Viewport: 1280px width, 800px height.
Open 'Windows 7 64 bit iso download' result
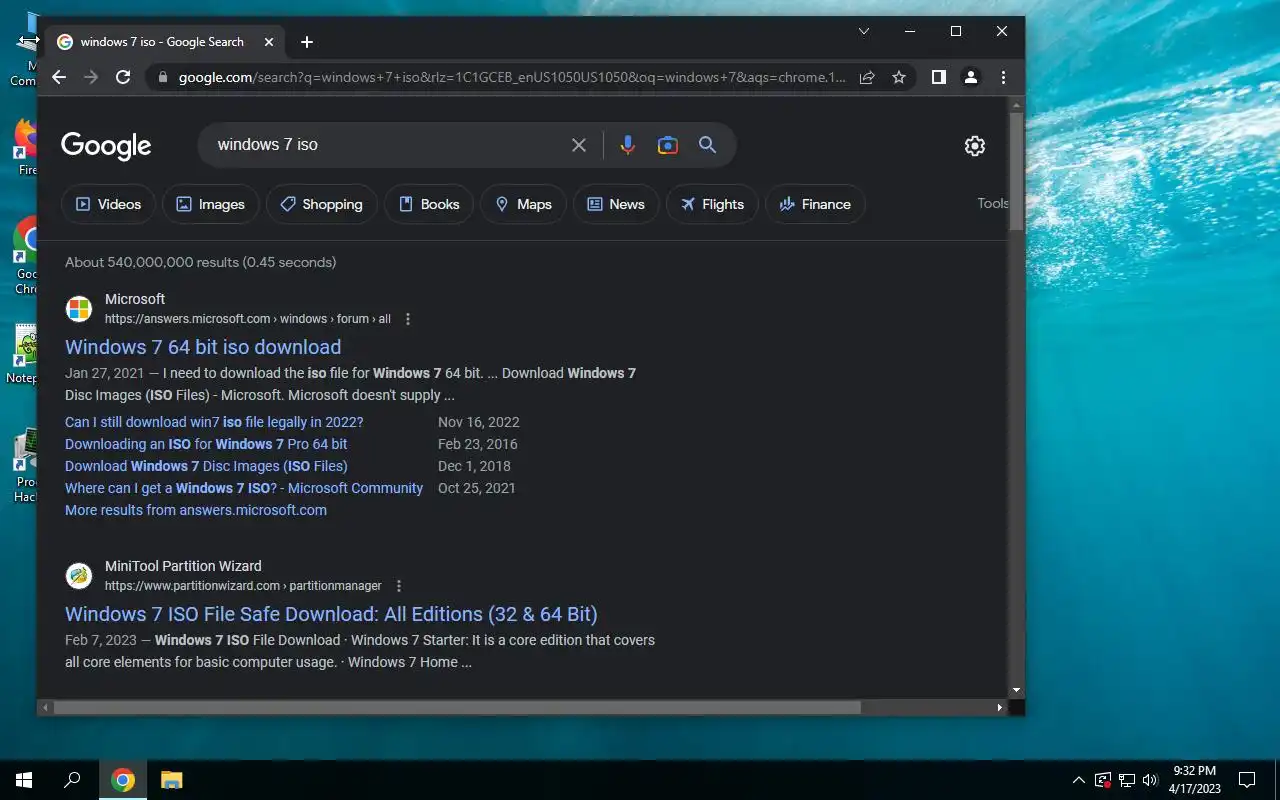pyautogui.click(x=203, y=347)
